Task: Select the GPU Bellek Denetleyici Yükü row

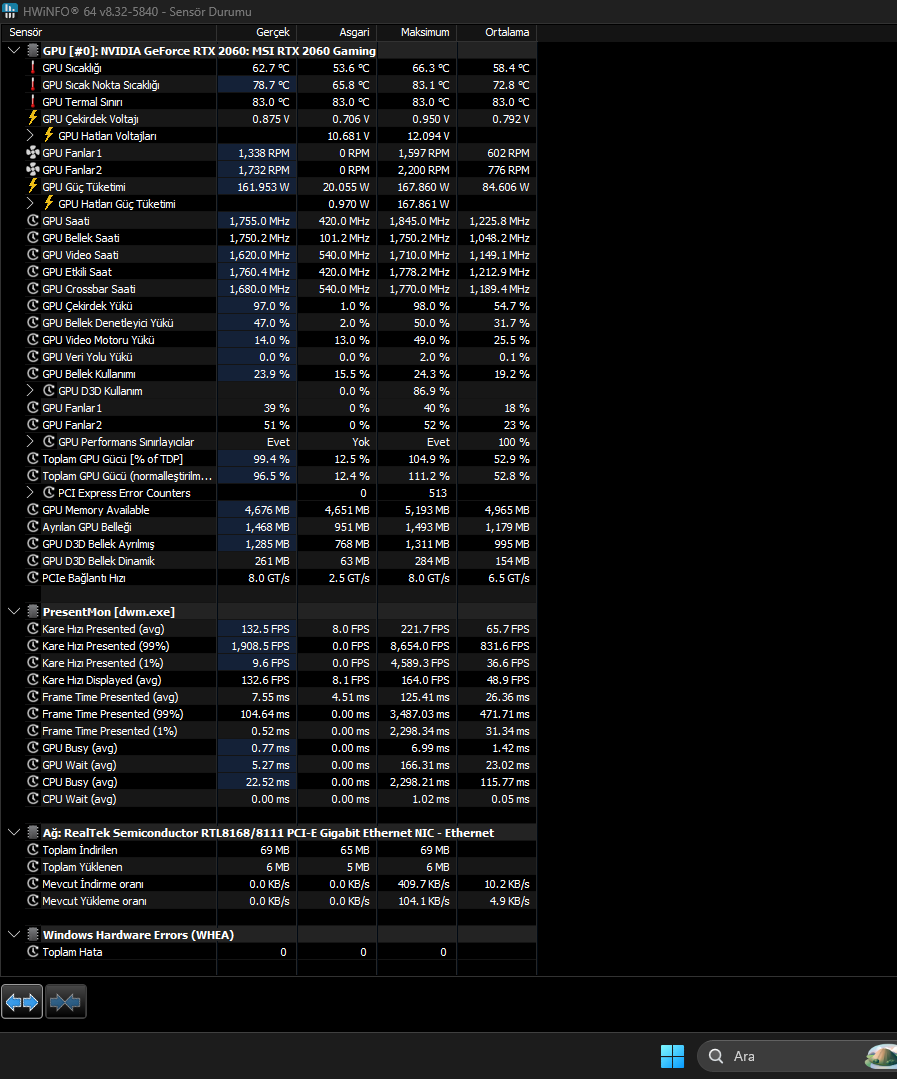Action: [268, 323]
